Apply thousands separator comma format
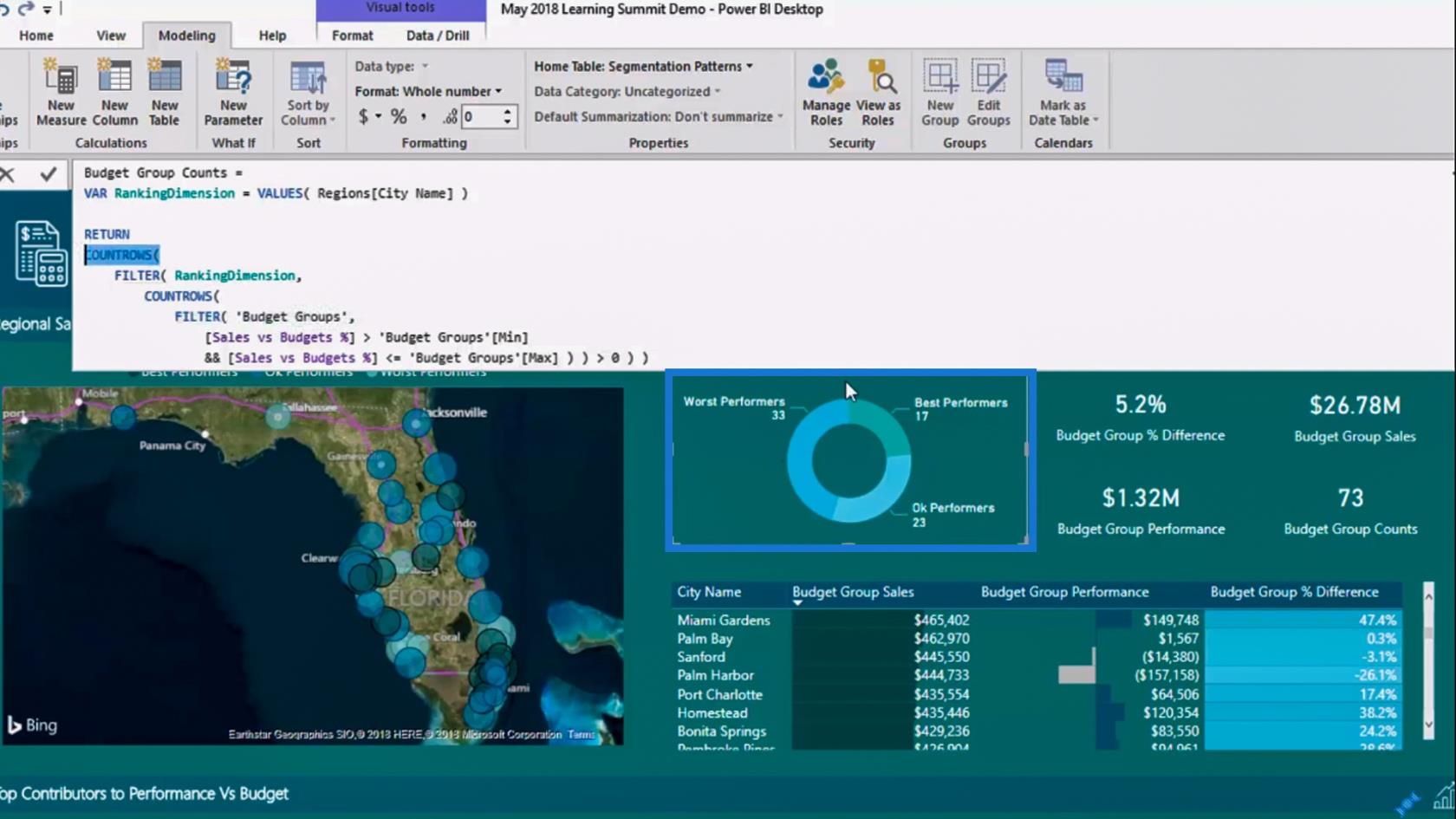The image size is (1456, 819). tap(424, 116)
